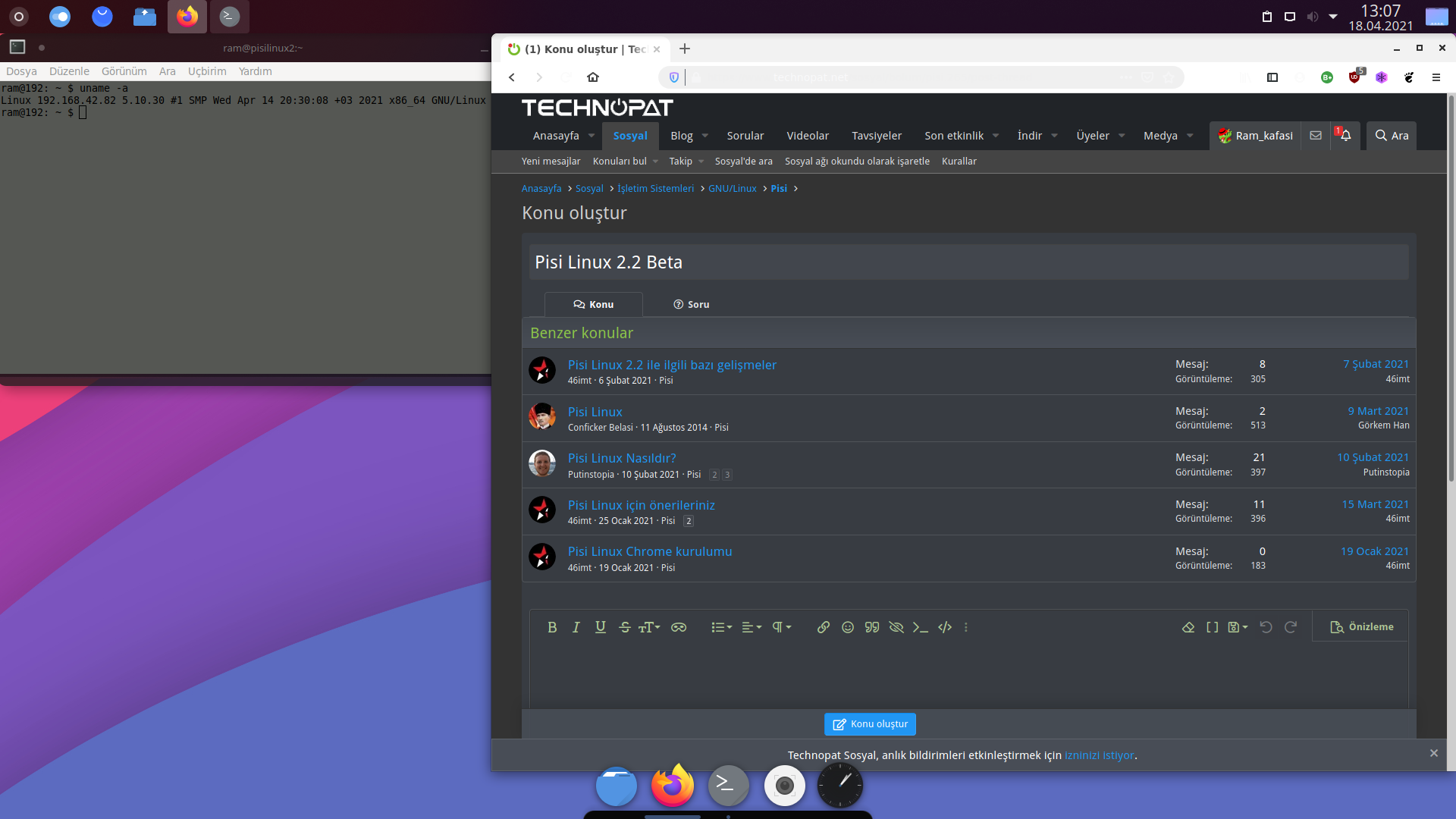The image size is (1456, 819).
Task: Click the Konu oluştur button
Action: tap(870, 724)
